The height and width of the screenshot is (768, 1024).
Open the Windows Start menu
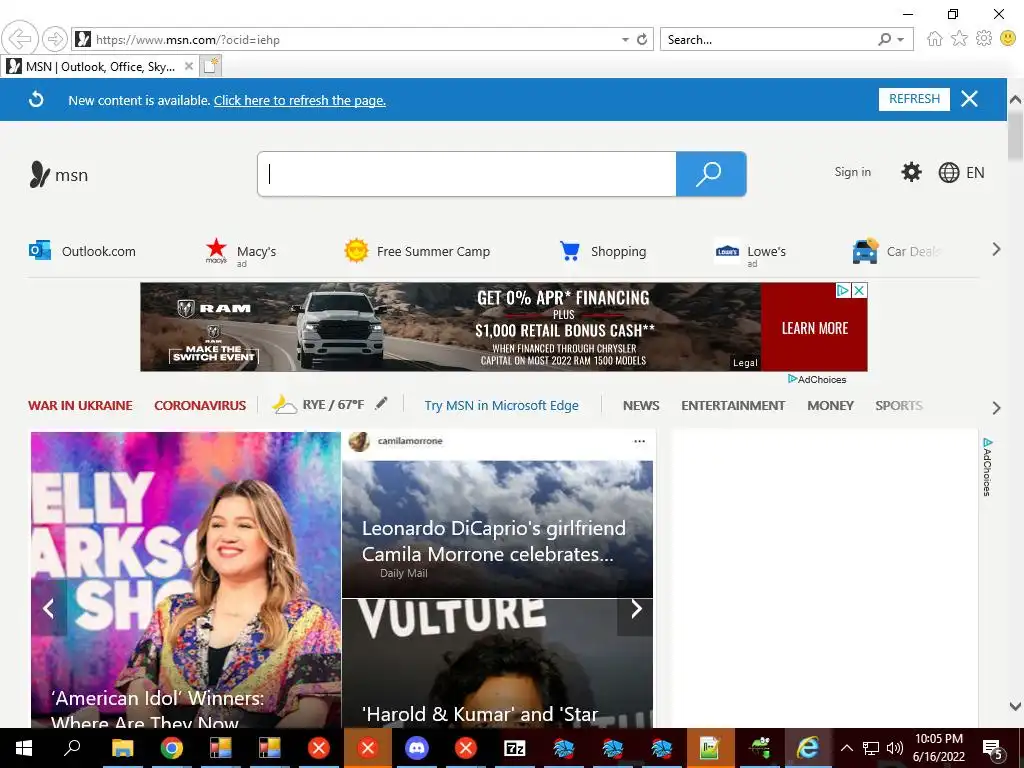pyautogui.click(x=24, y=748)
